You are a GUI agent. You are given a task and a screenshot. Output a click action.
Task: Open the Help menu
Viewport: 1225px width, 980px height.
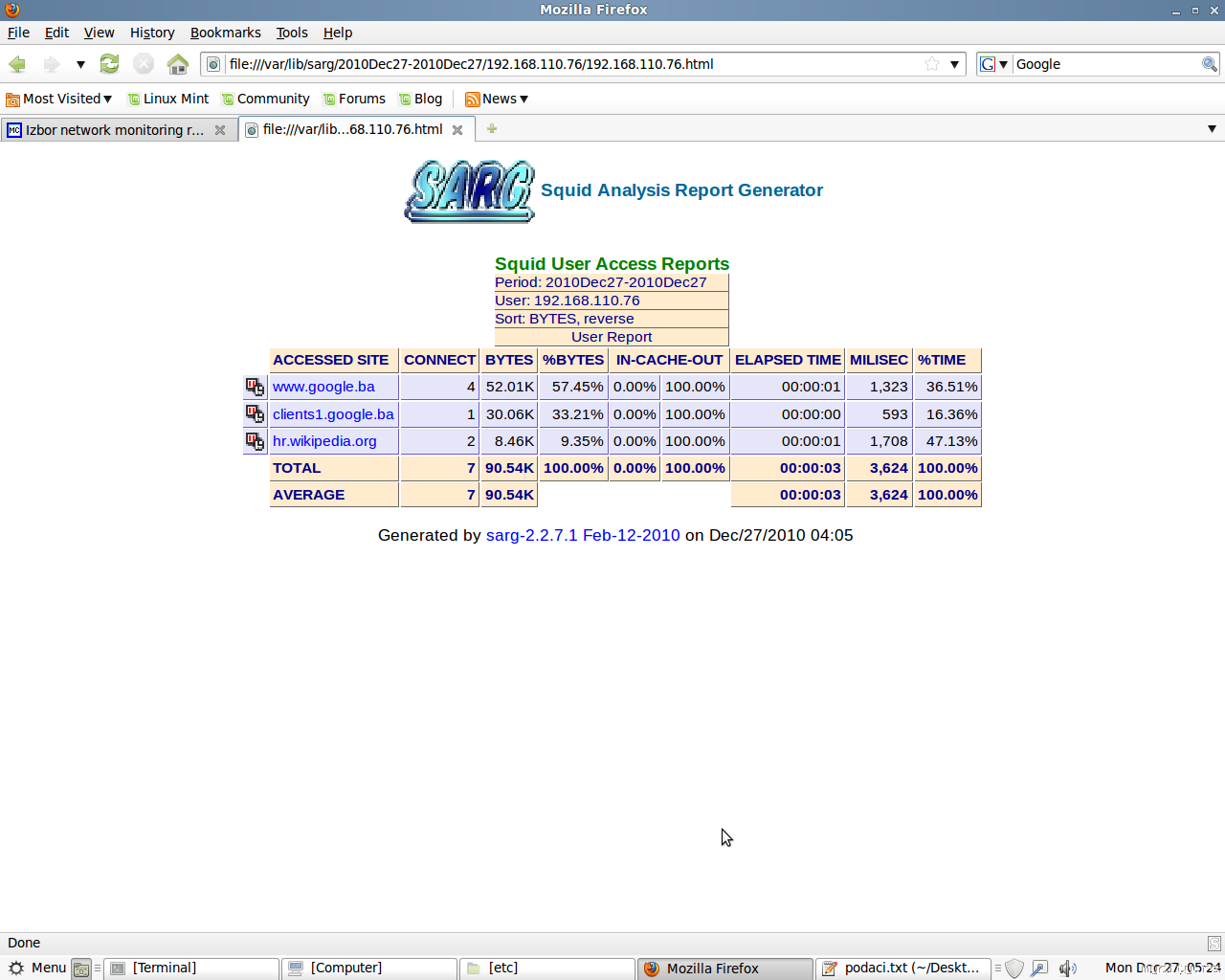tap(338, 33)
